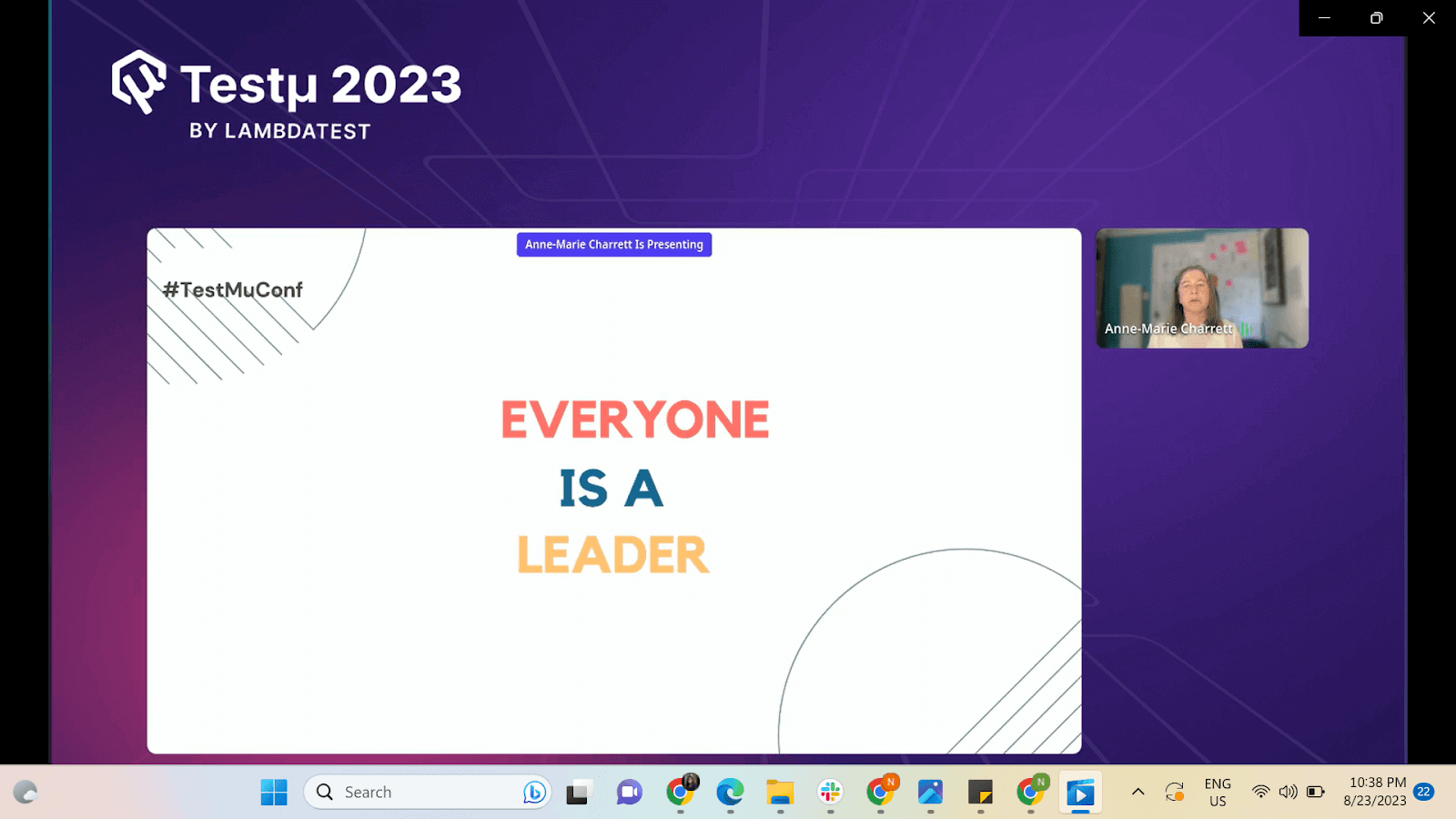
Task: Open Task View from the taskbar
Action: pos(577,793)
